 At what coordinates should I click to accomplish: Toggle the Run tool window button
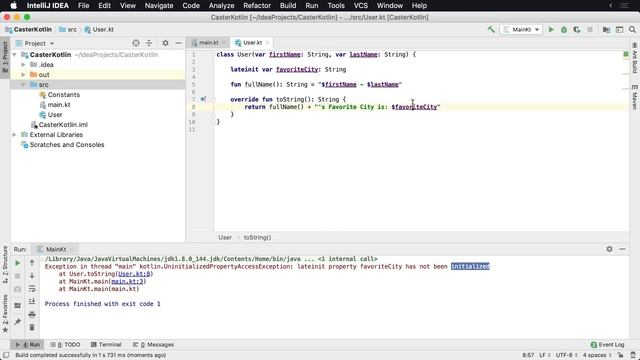click(x=28, y=344)
